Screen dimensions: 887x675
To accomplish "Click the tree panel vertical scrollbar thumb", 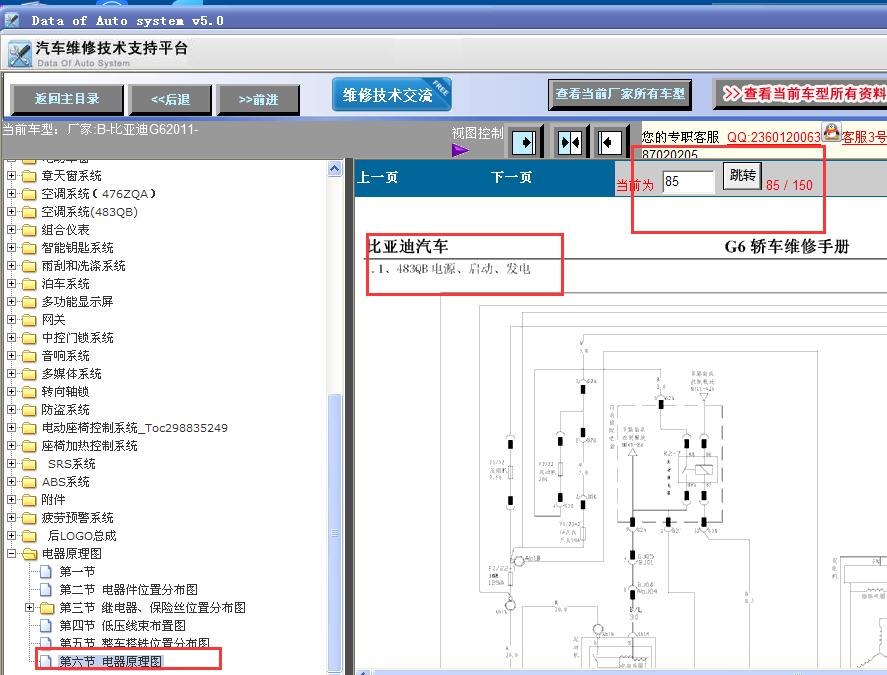I will (334, 531).
